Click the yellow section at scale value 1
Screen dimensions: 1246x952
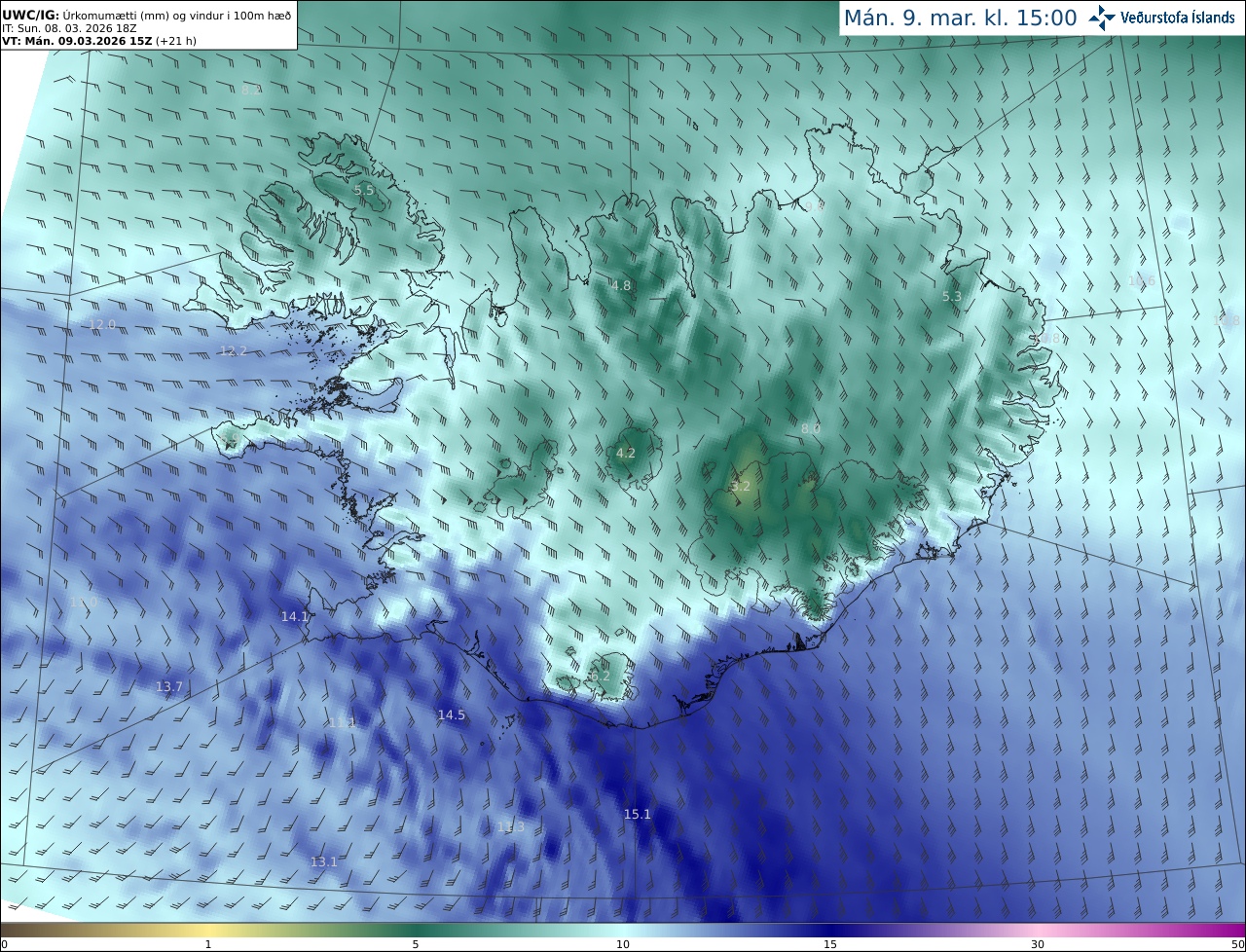[208, 930]
